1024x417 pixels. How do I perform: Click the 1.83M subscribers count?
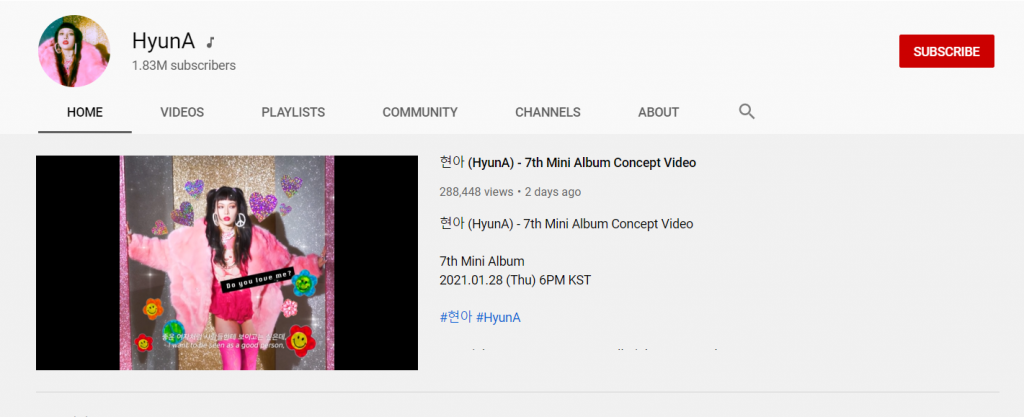[x=184, y=66]
